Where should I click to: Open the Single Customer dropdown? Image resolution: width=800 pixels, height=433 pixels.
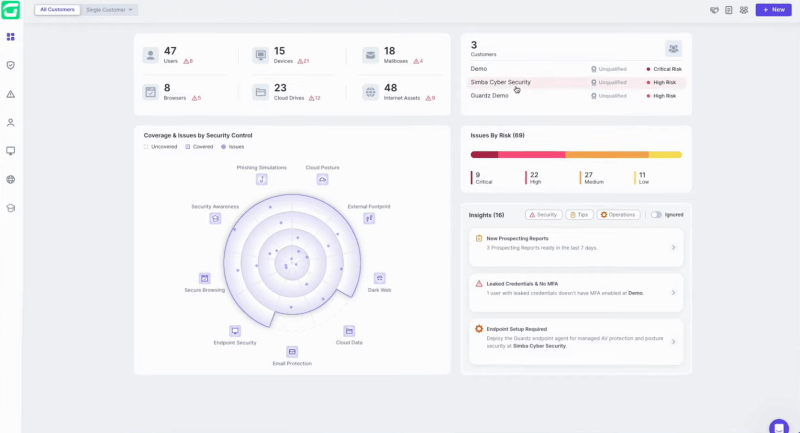click(x=111, y=9)
